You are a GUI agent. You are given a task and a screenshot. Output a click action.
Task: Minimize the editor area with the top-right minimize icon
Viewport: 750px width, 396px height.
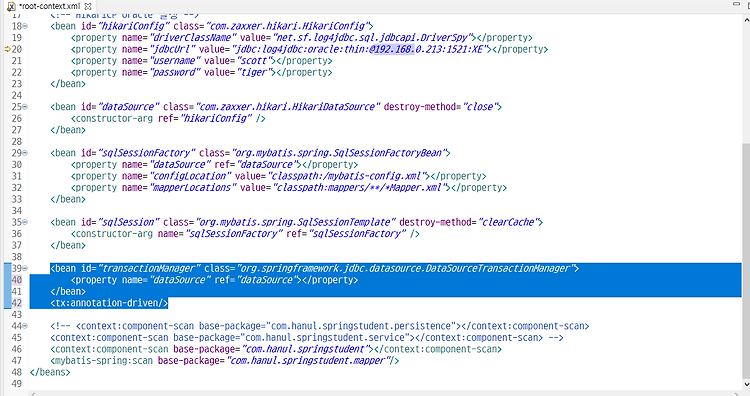[737, 4]
